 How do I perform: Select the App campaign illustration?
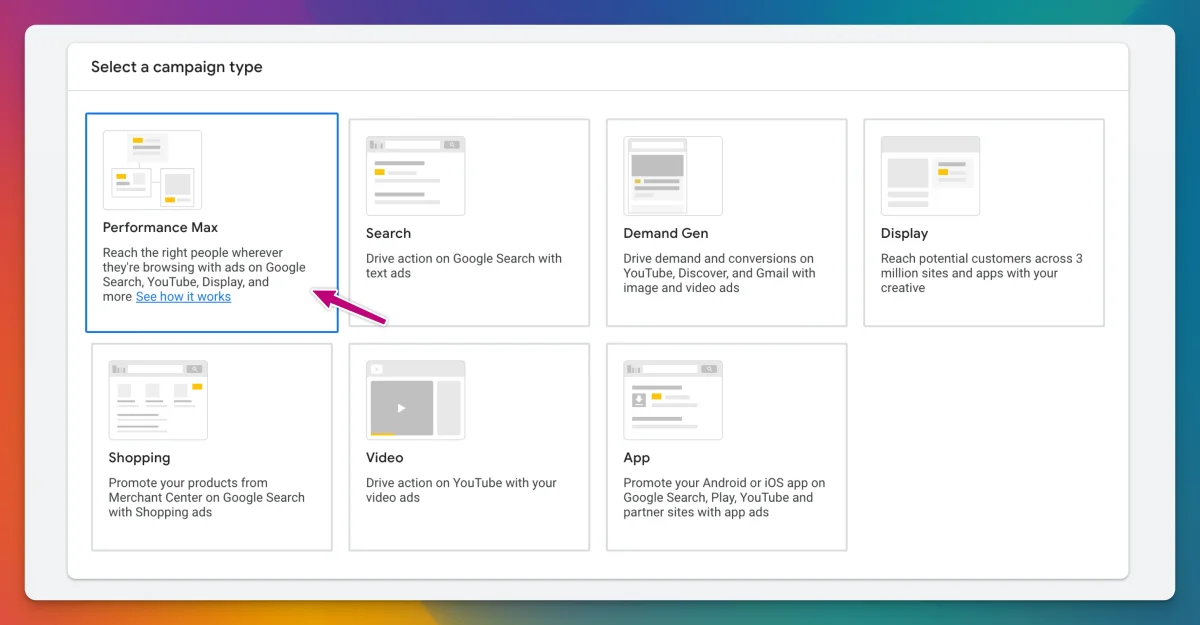pos(672,400)
